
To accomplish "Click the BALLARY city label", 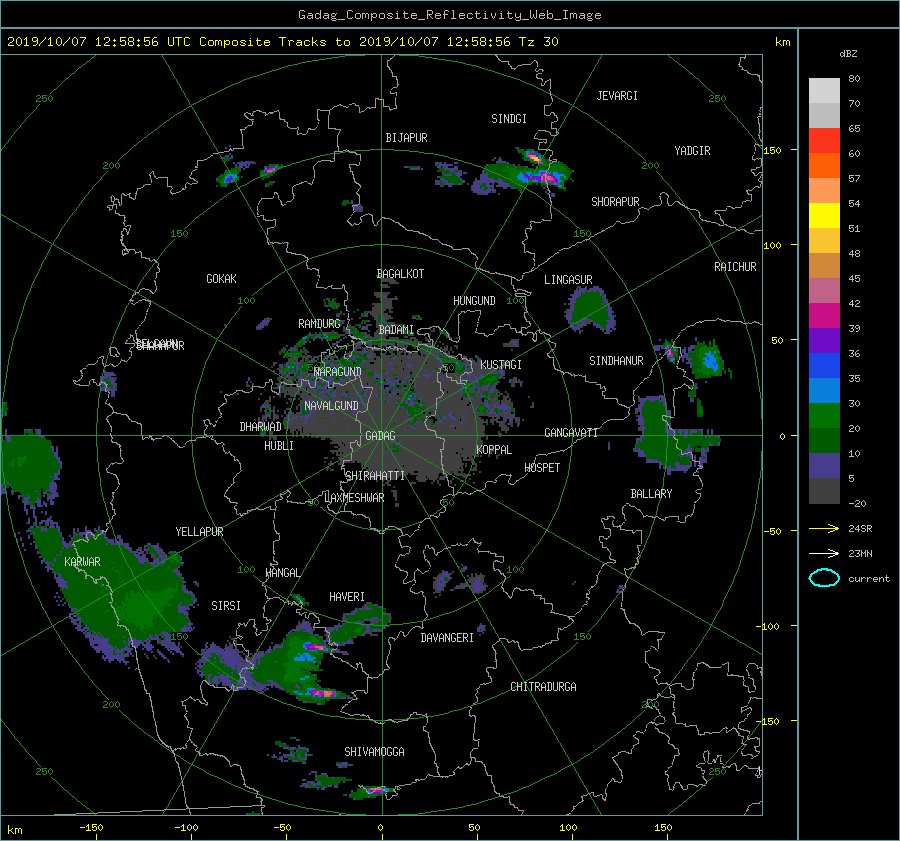I will click(x=651, y=494).
